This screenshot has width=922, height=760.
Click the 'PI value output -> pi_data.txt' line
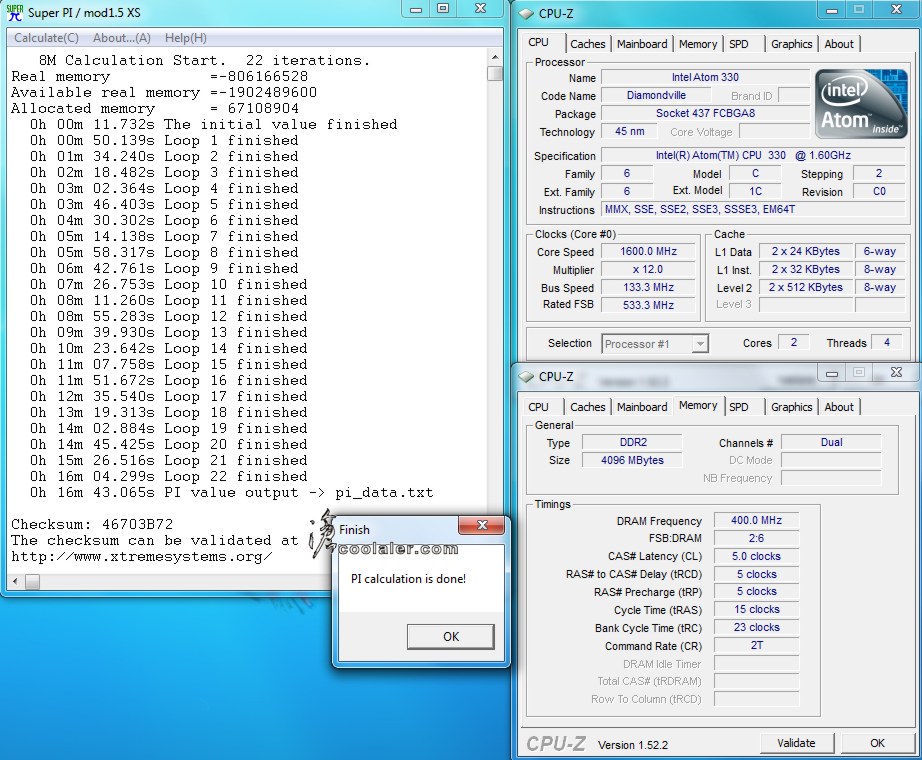coord(231,492)
